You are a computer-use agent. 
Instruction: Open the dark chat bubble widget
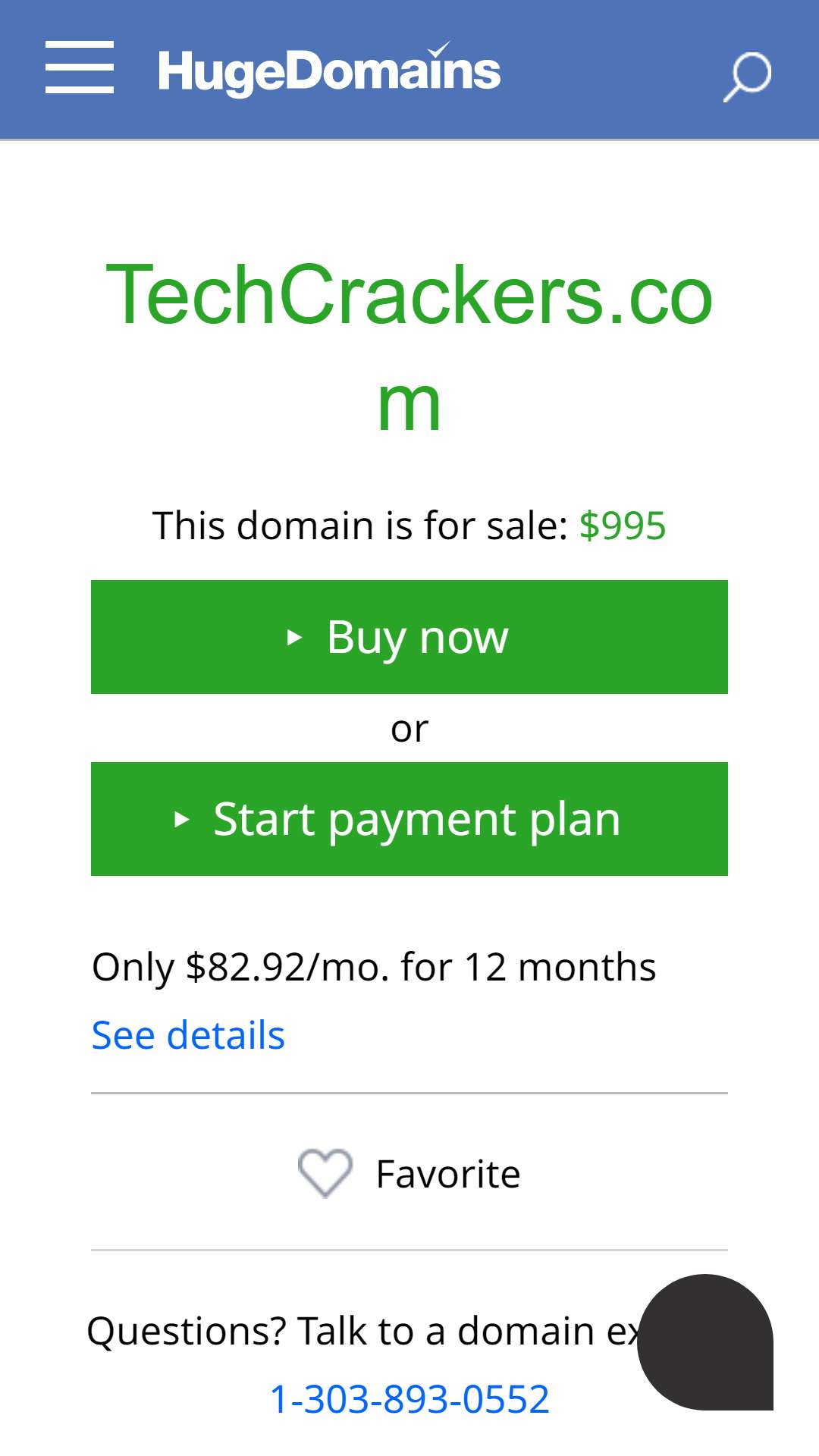pyautogui.click(x=705, y=1342)
